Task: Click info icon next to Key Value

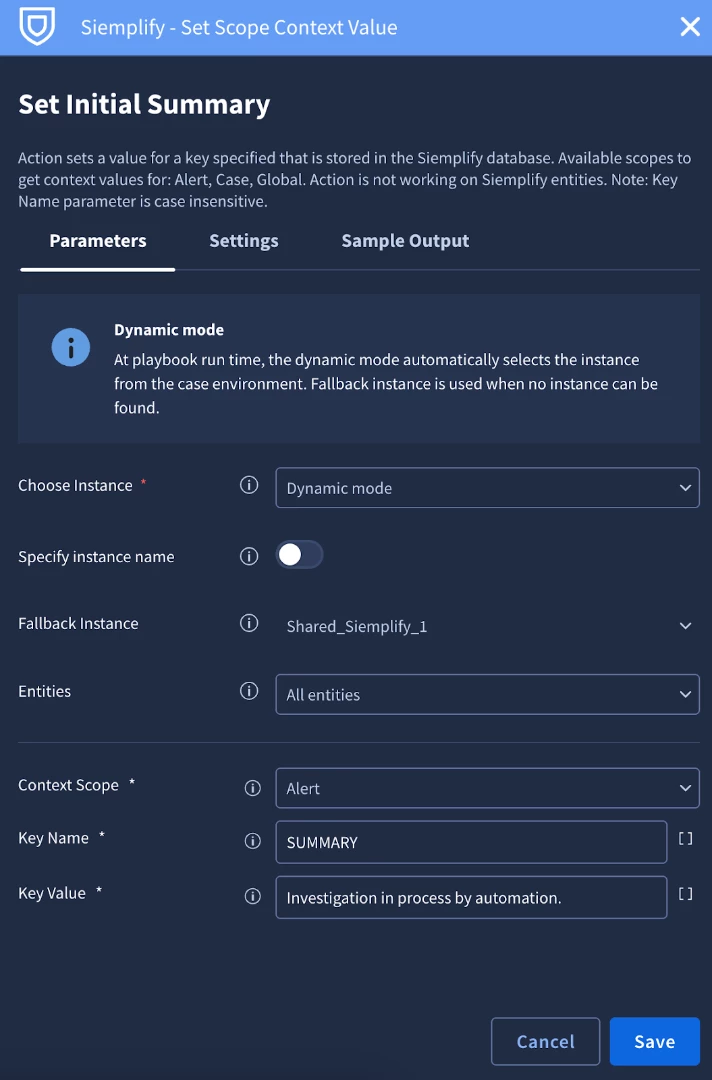Action: click(x=253, y=896)
